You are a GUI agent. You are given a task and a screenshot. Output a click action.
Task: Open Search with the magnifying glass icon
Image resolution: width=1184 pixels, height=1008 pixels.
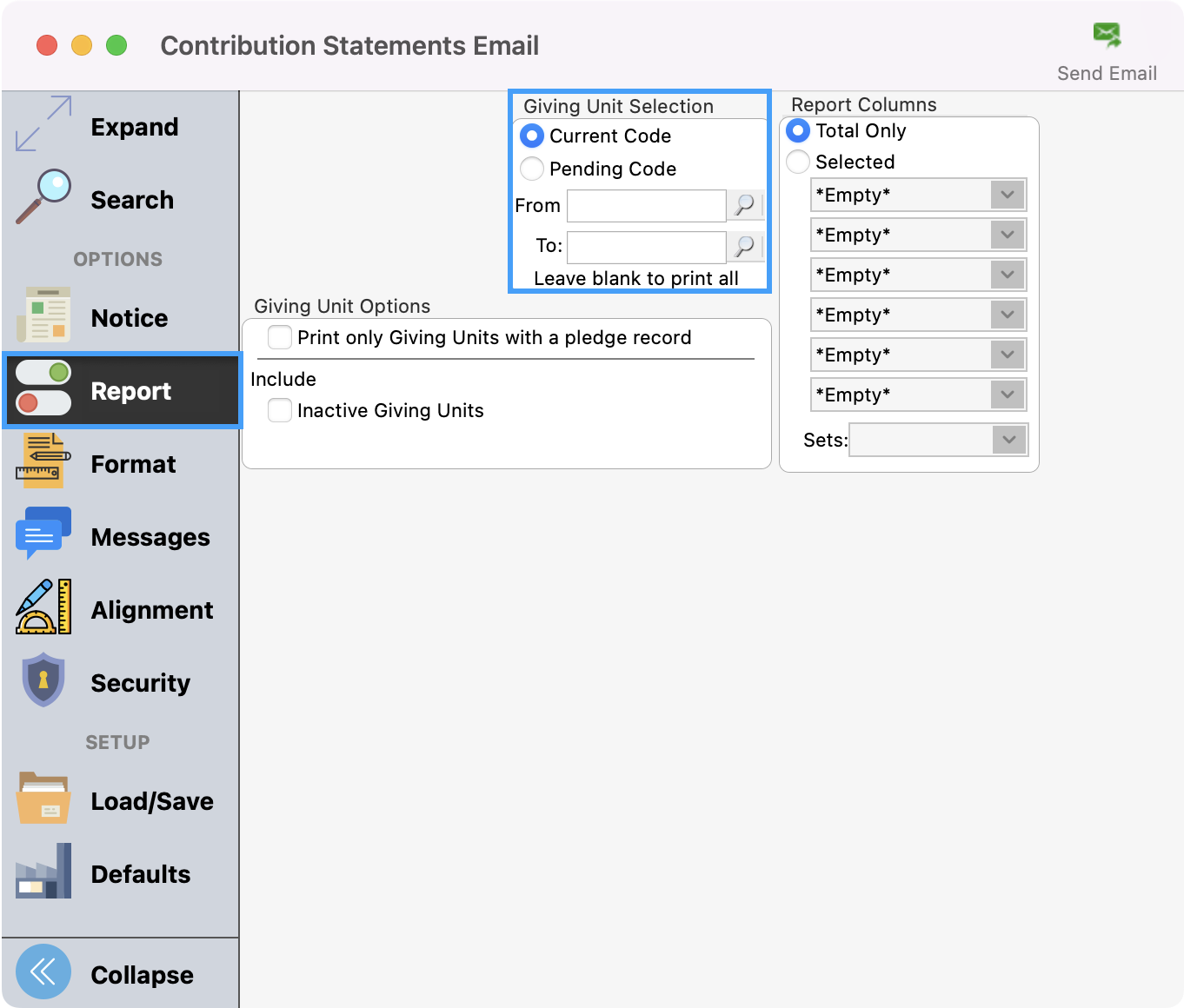coord(43,196)
